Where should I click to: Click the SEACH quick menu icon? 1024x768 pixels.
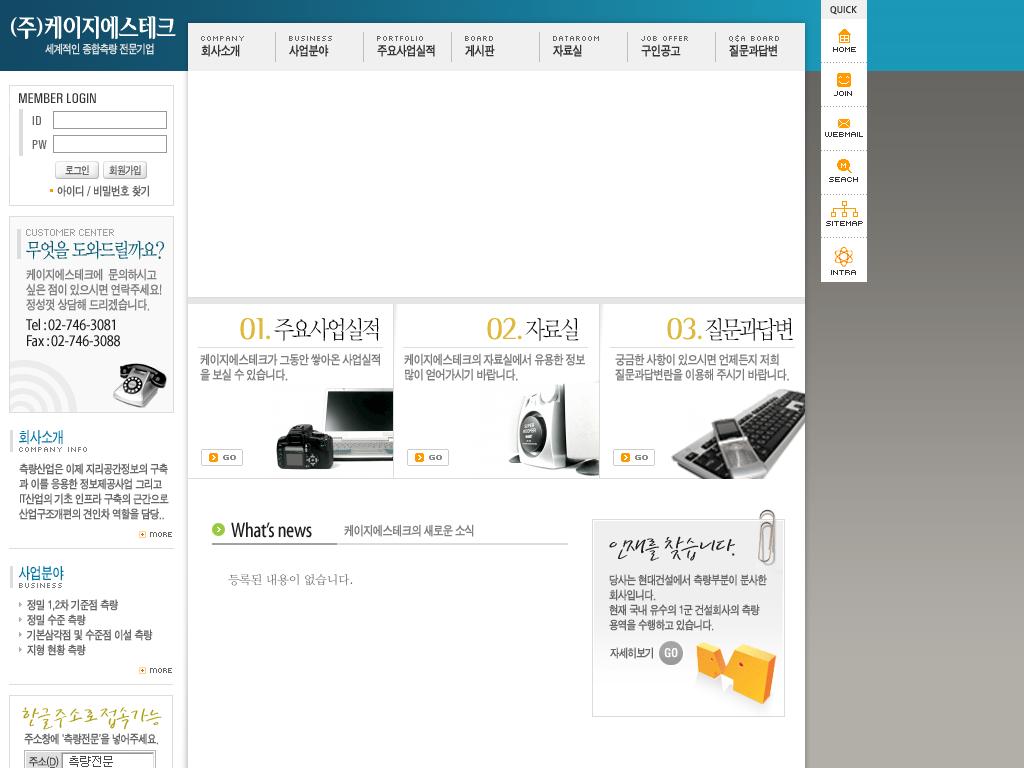pyautogui.click(x=843, y=171)
